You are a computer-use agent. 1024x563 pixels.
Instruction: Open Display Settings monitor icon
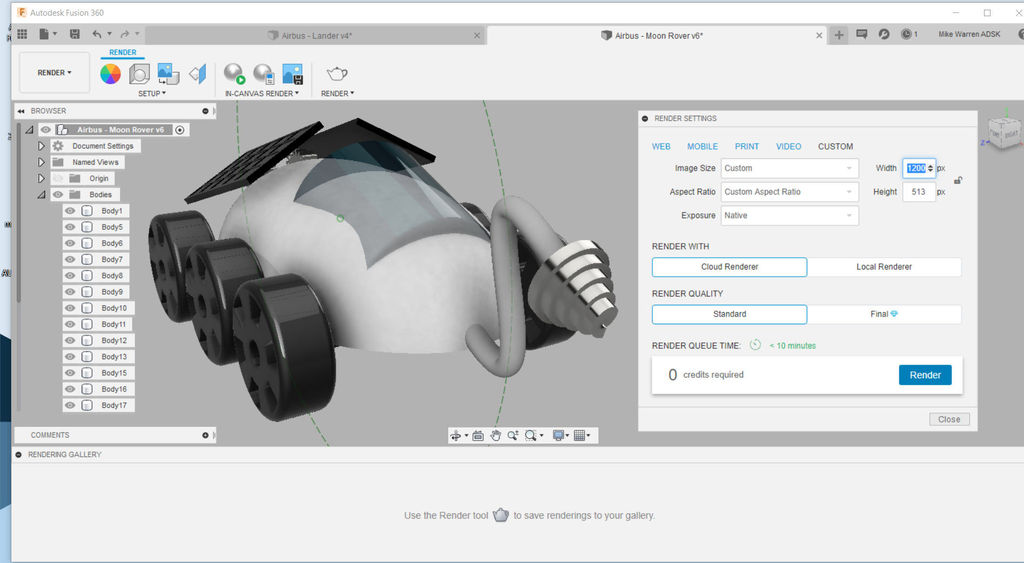(558, 436)
